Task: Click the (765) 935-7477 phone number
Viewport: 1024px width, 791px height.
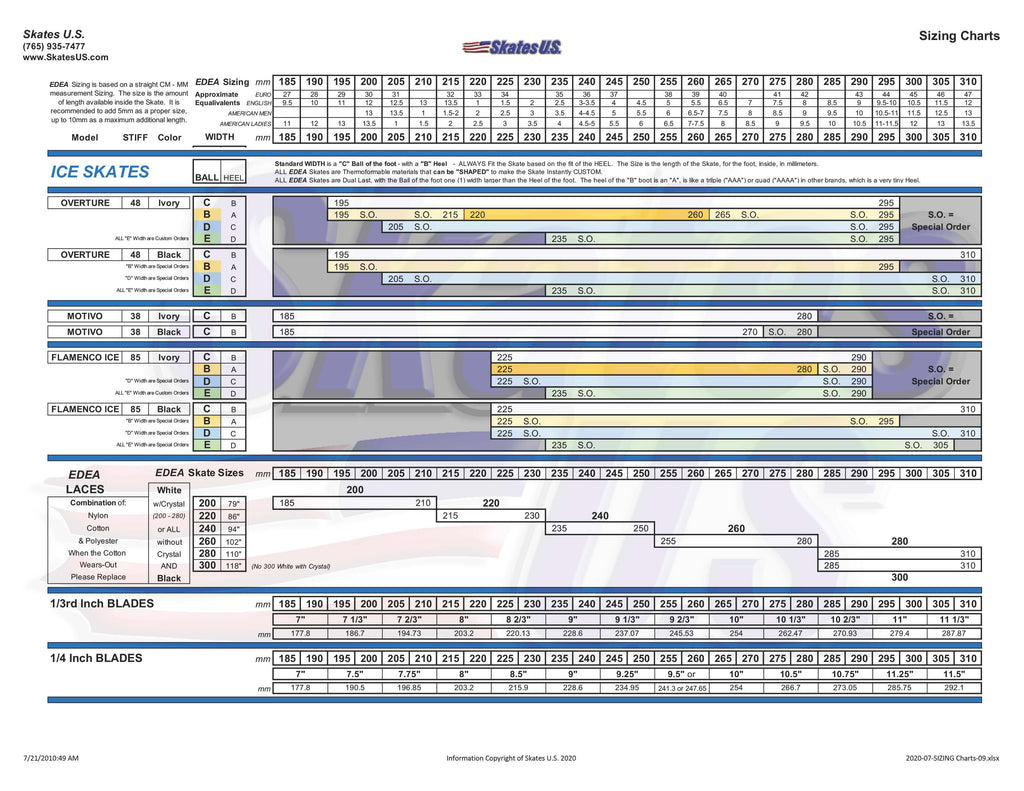Action: pos(53,46)
